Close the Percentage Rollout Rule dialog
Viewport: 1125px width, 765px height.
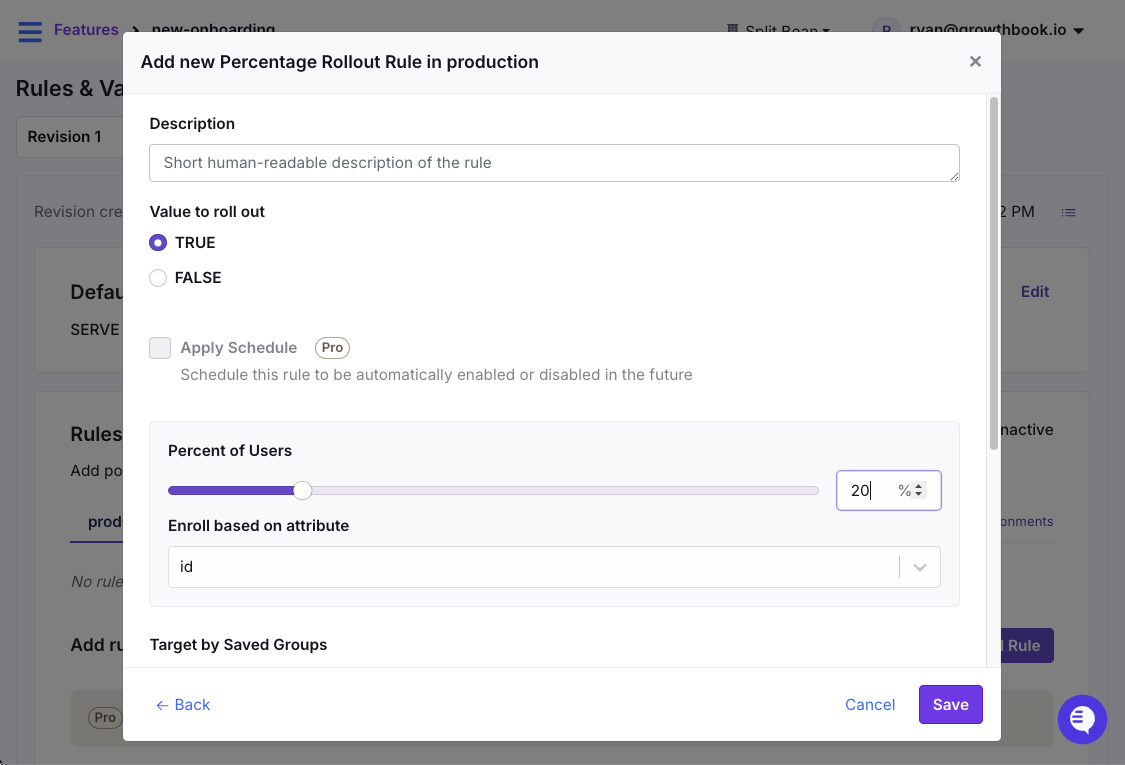[x=975, y=62]
